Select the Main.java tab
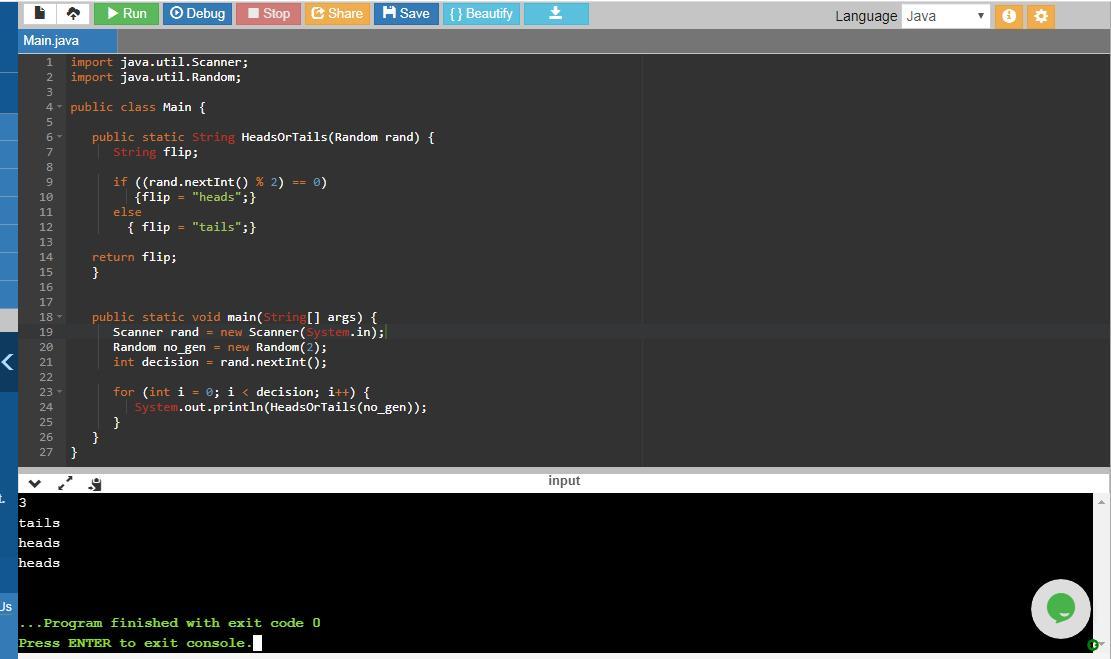Viewport: 1111px width, 659px height. [x=52, y=41]
